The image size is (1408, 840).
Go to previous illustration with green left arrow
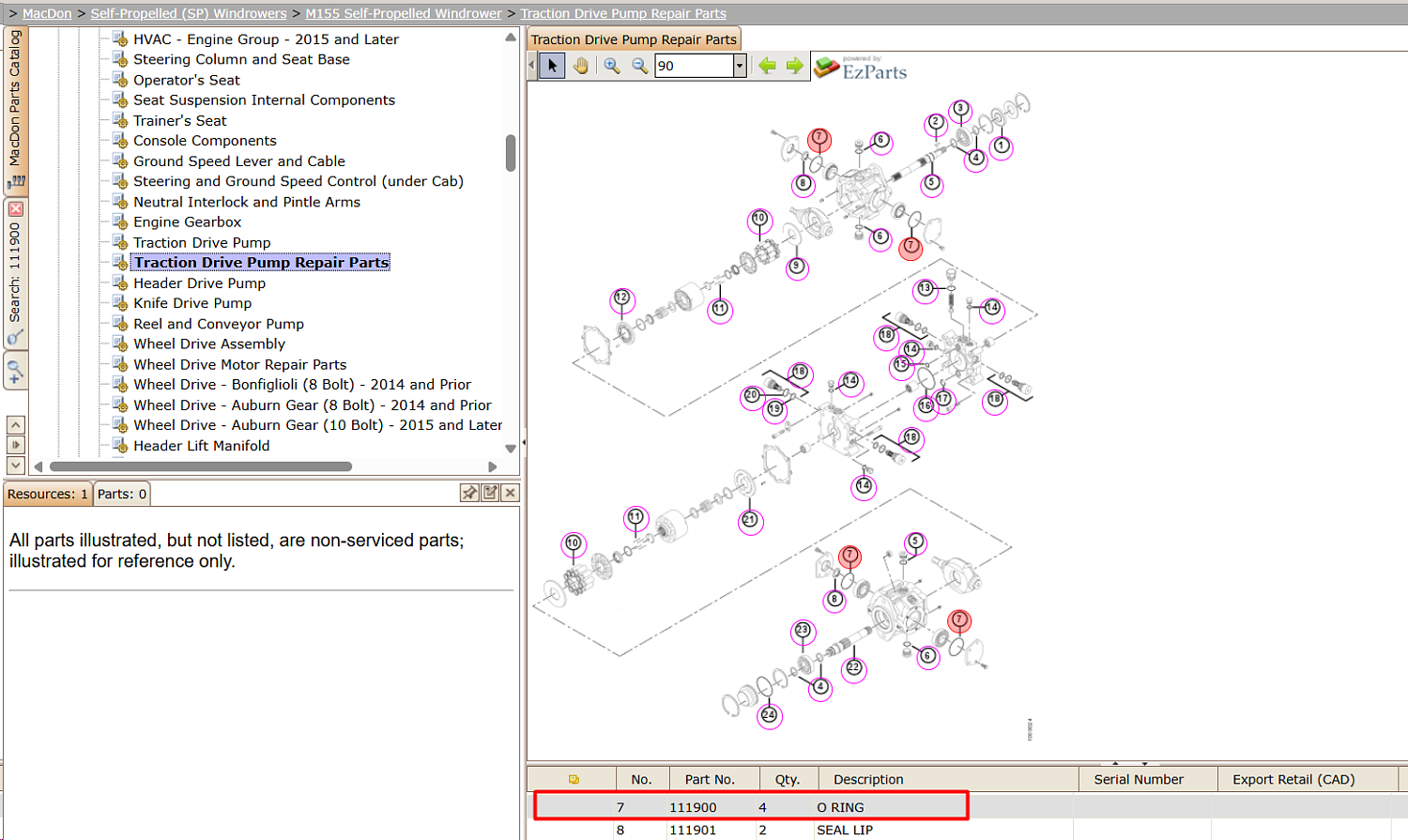coord(767,66)
